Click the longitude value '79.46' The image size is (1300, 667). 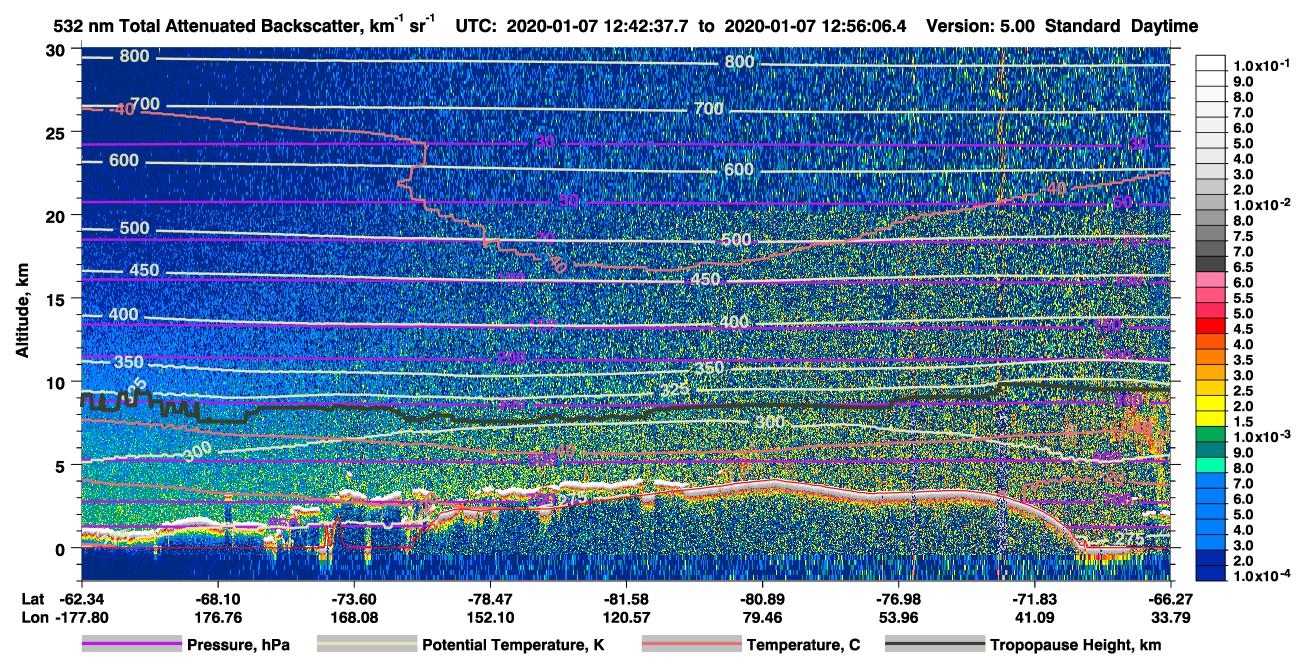pos(762,618)
